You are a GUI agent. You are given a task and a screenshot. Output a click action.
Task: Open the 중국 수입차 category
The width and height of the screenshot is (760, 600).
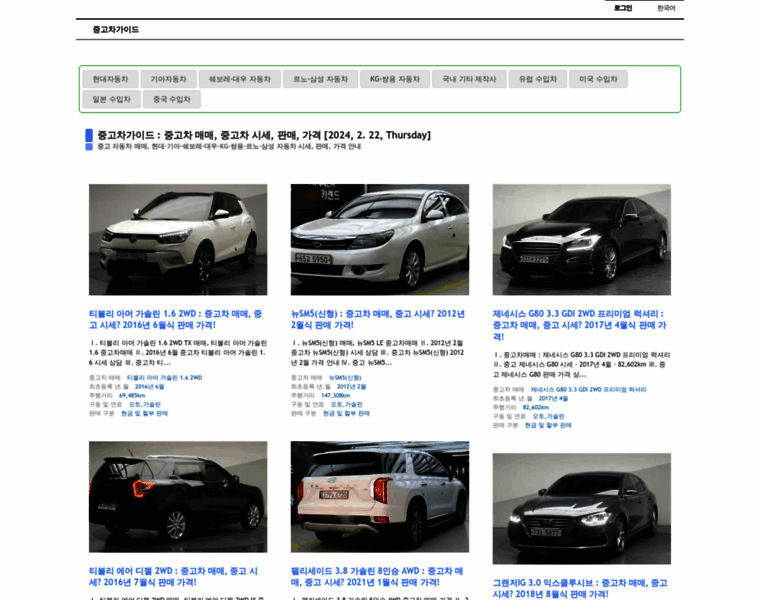point(172,99)
